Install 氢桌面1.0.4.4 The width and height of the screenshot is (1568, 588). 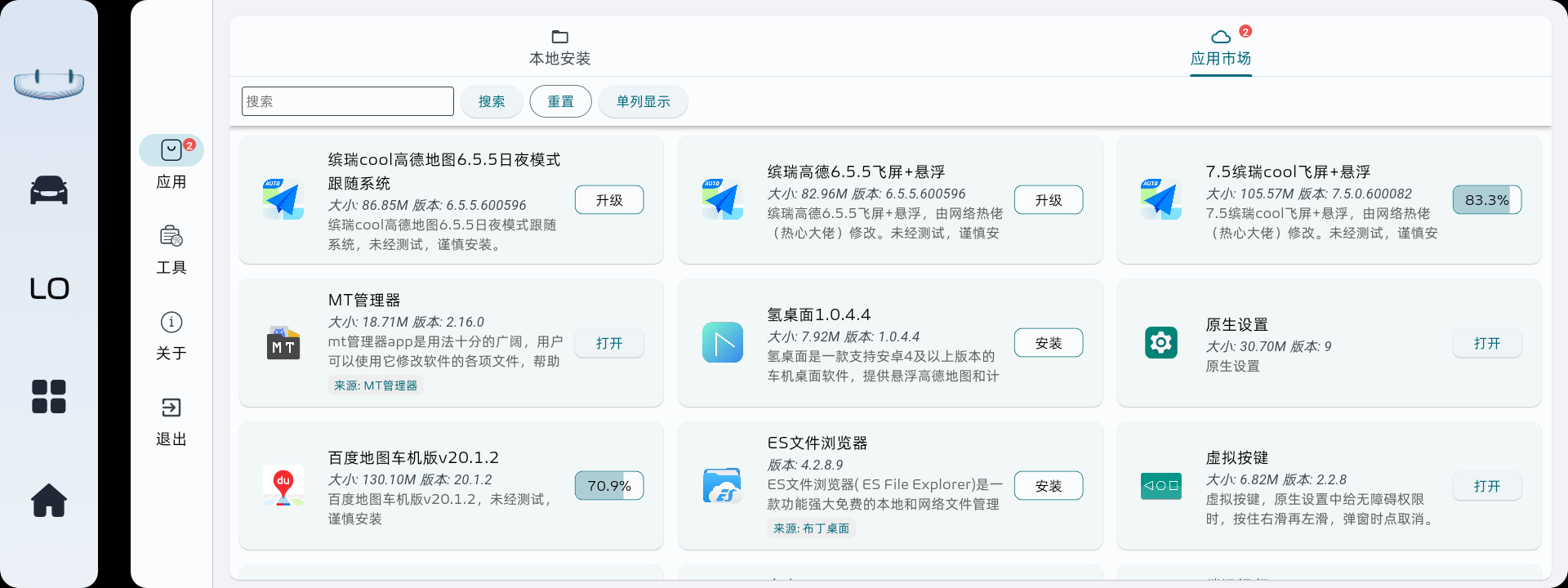1048,343
